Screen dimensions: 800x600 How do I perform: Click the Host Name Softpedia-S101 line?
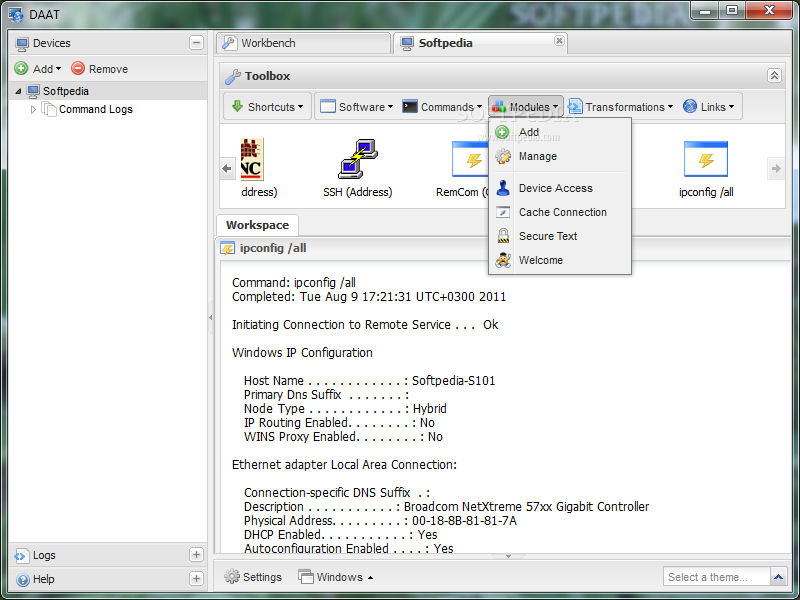(x=369, y=381)
